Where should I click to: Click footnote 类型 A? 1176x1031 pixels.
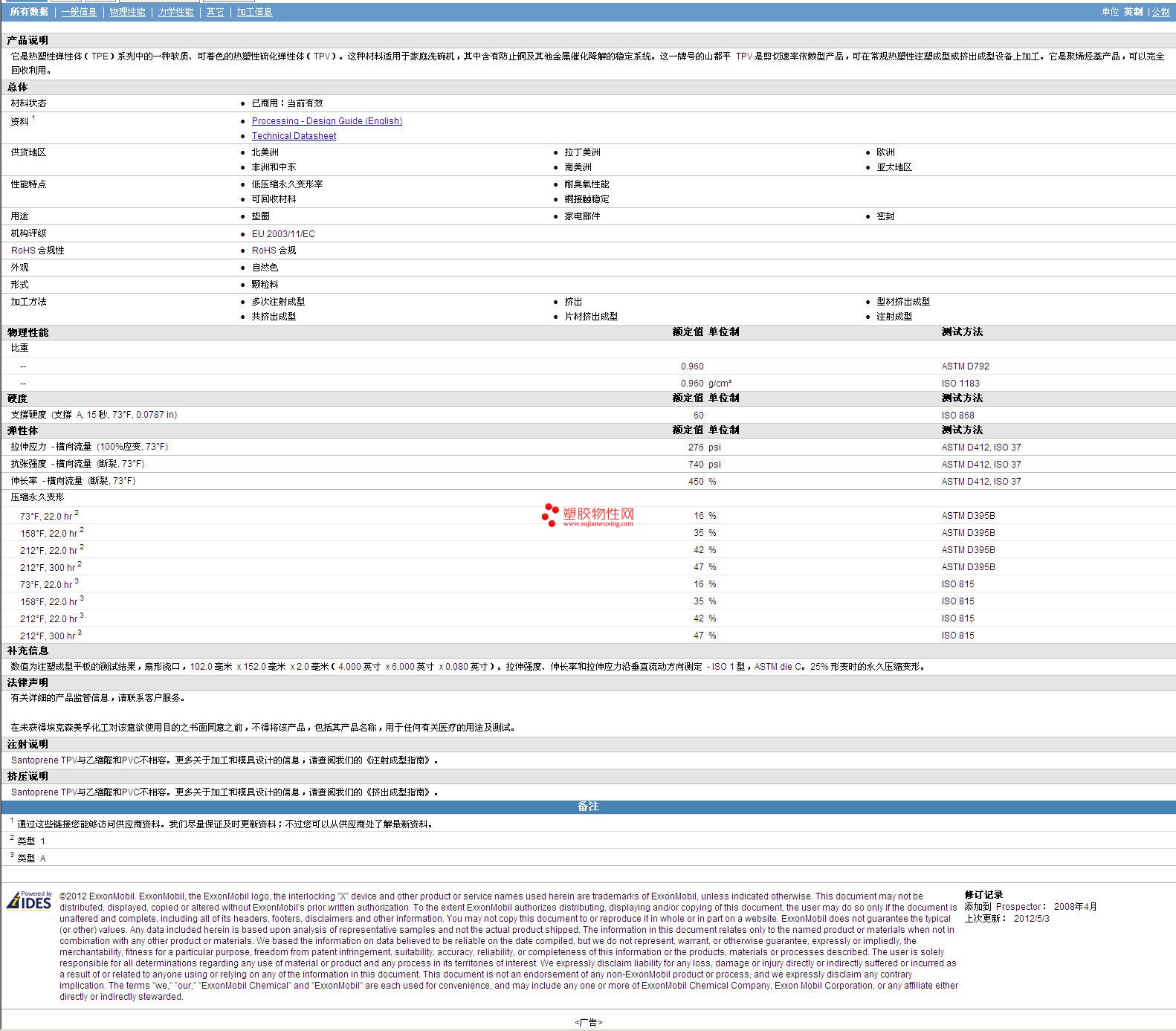click(x=31, y=859)
